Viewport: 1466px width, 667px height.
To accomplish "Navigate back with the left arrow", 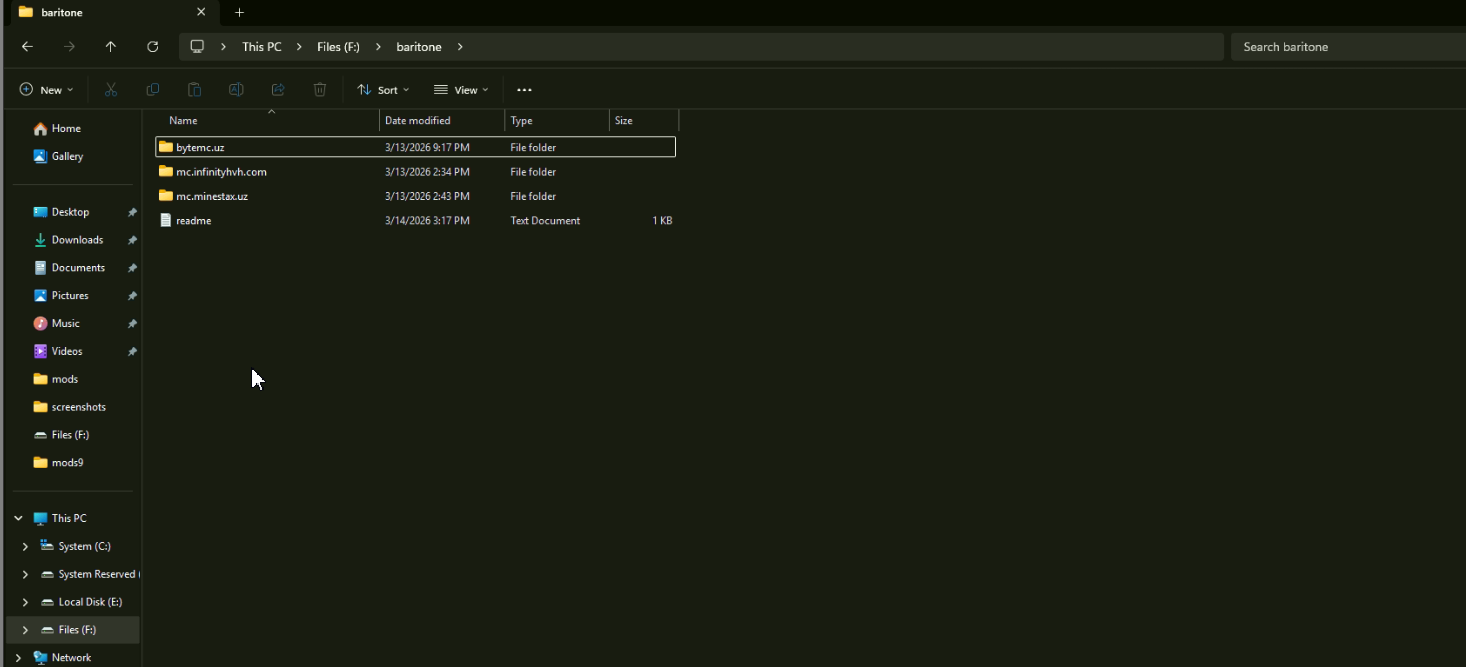I will pyautogui.click(x=28, y=47).
